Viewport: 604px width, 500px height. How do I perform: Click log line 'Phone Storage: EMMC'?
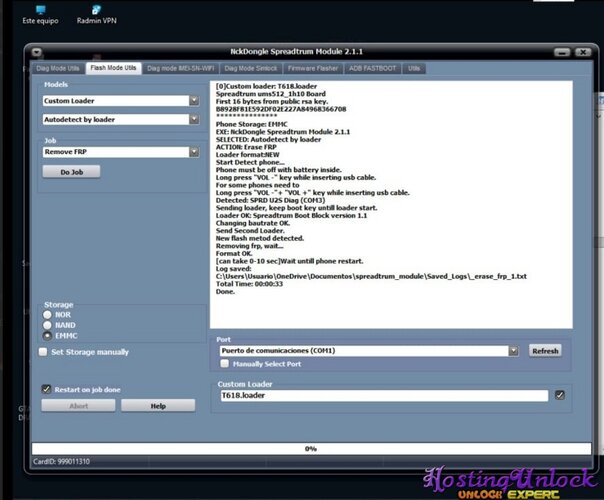coord(252,124)
